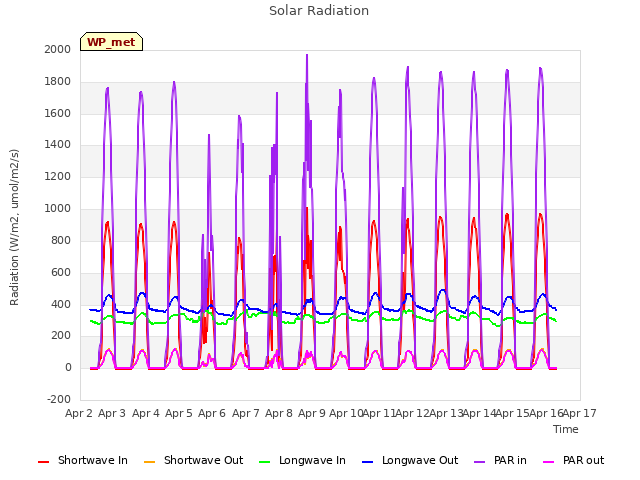Click the green Longwave In legend swatch

pos(265,462)
